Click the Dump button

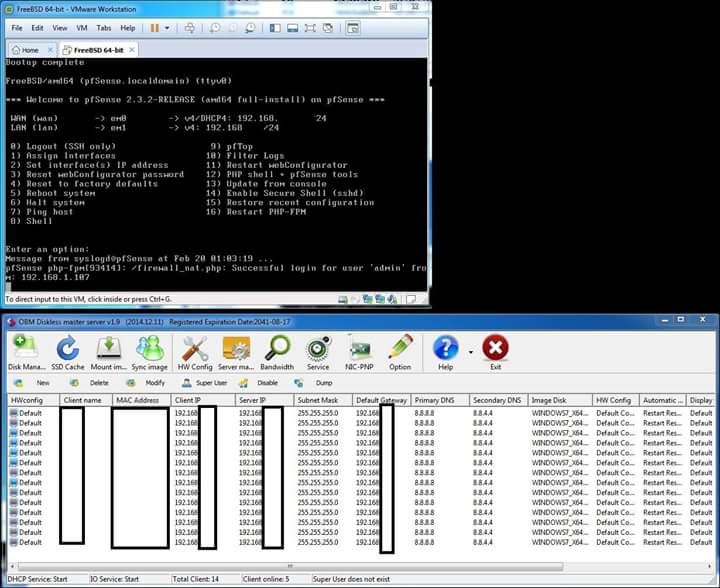314,383
